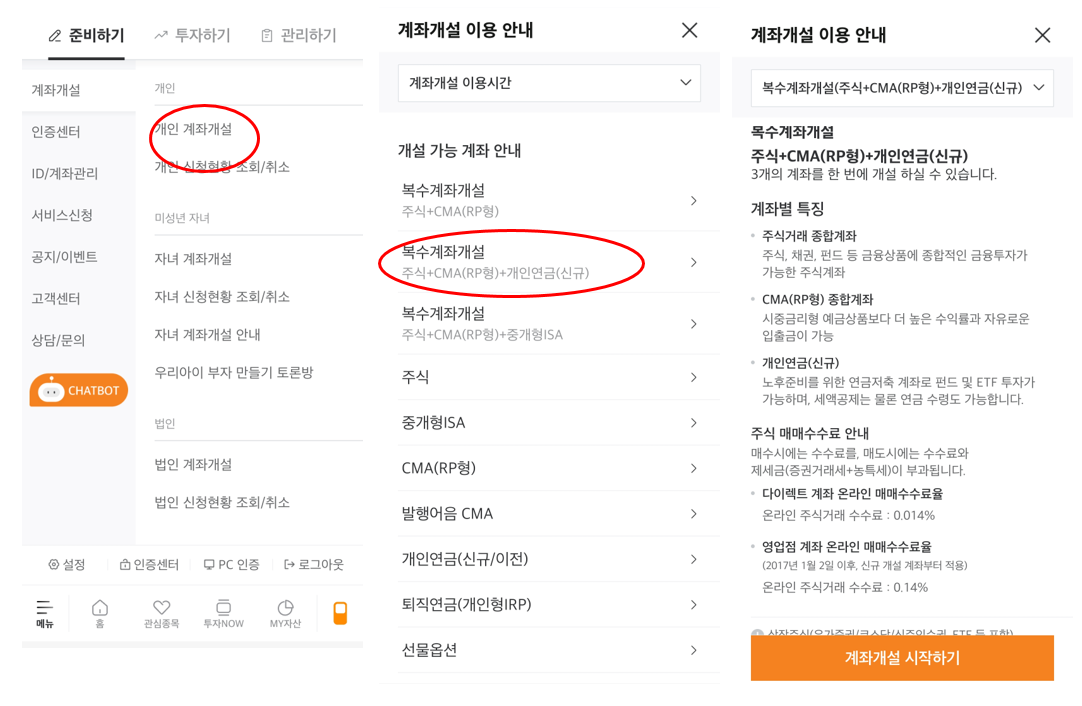Open the account selection dropdown showing 복수계좌개설

pos(902,88)
